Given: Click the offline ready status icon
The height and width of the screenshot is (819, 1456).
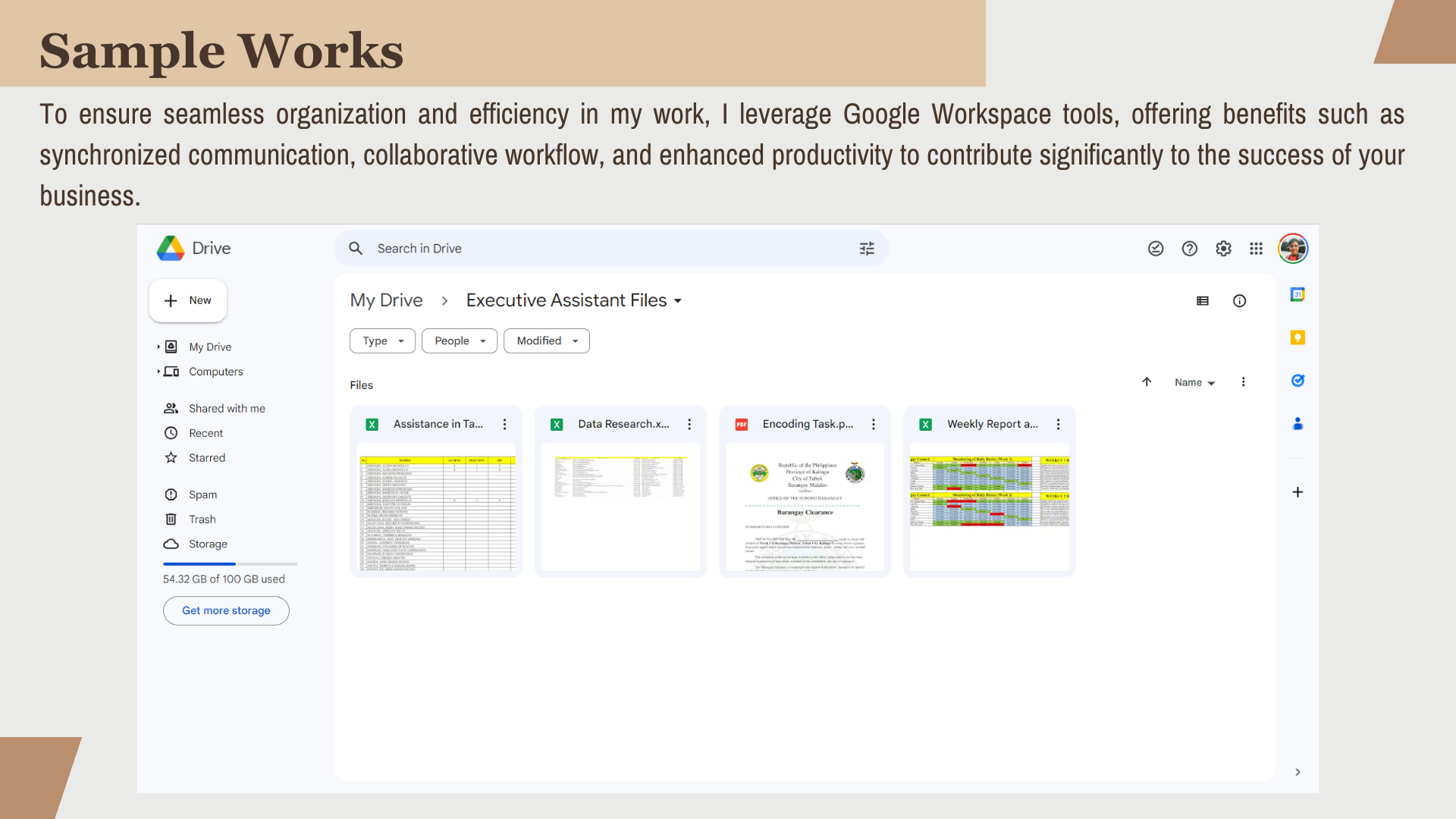Looking at the screenshot, I should point(1155,249).
